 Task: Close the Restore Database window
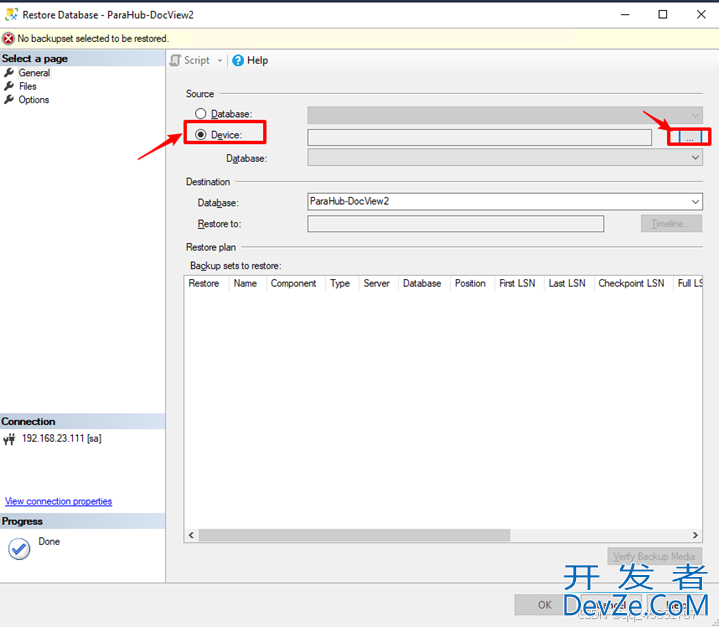coord(701,15)
